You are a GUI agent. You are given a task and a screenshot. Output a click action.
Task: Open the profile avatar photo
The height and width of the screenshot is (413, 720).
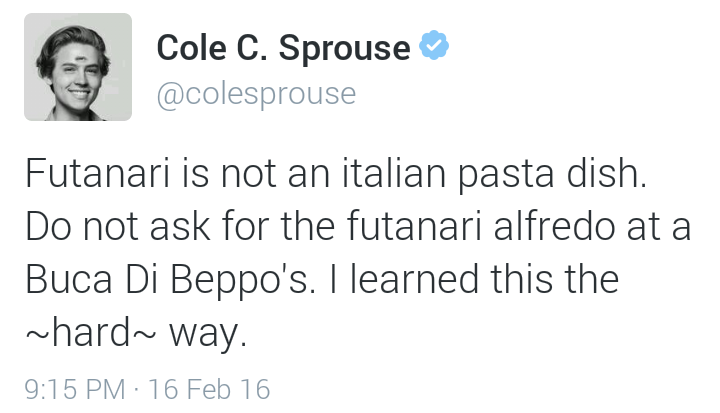tap(78, 67)
